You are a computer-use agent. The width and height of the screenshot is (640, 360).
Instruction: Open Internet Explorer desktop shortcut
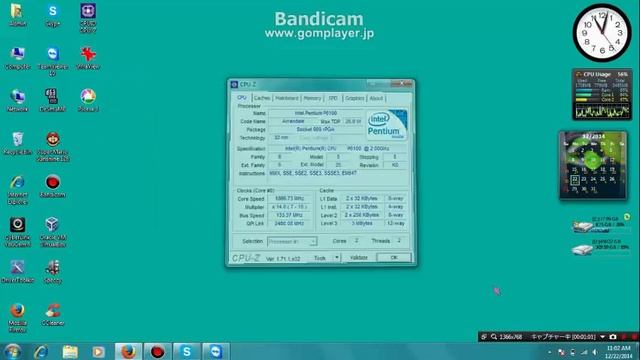[18, 189]
